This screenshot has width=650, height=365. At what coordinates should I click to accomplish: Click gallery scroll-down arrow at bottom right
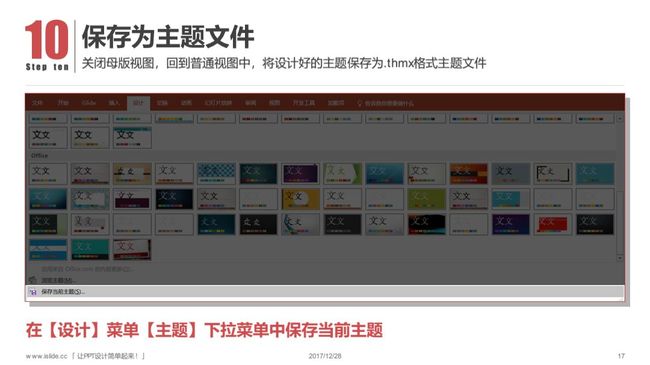(620, 258)
